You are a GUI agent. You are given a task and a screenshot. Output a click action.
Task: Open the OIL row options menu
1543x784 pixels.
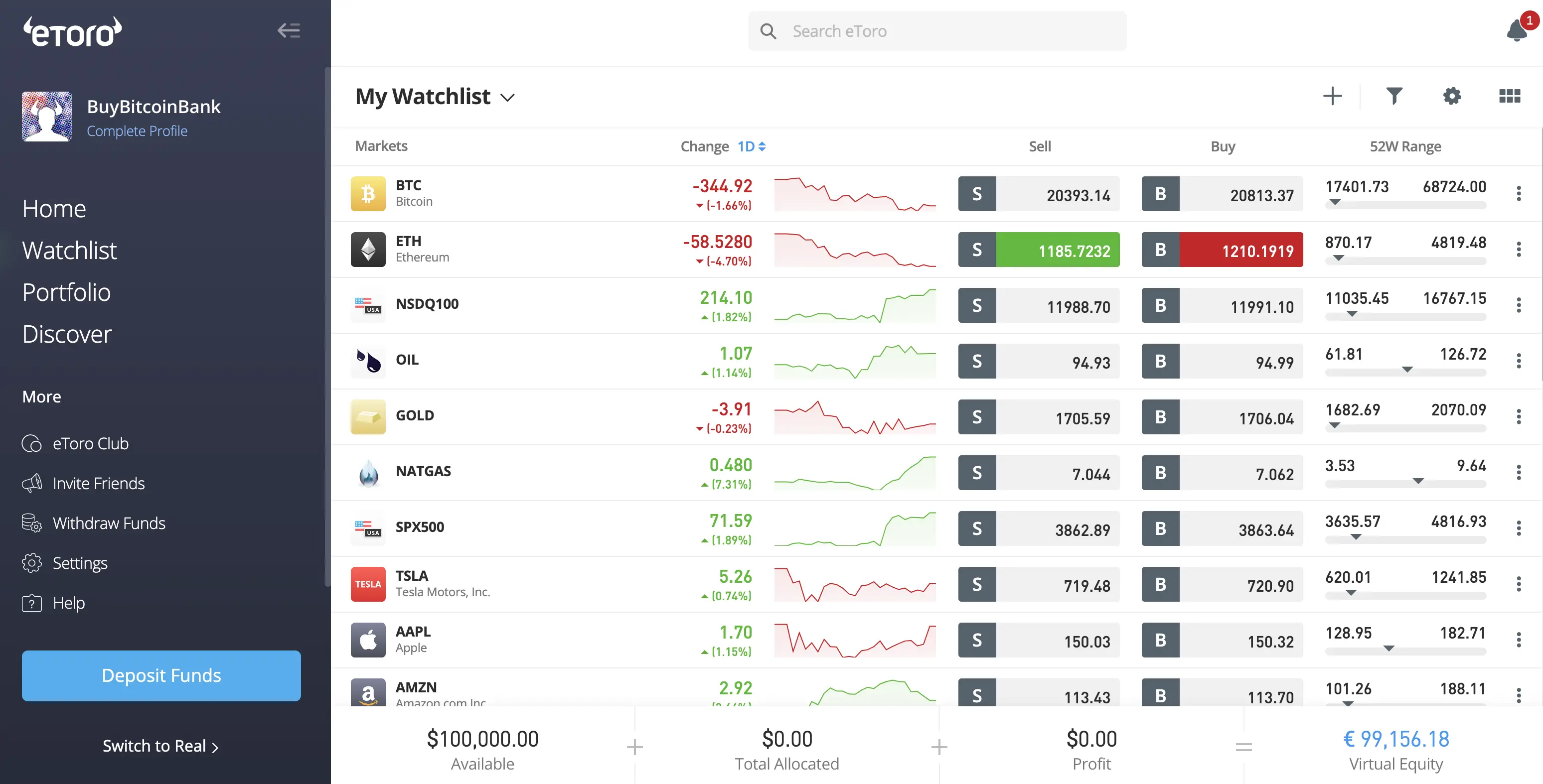point(1519,360)
